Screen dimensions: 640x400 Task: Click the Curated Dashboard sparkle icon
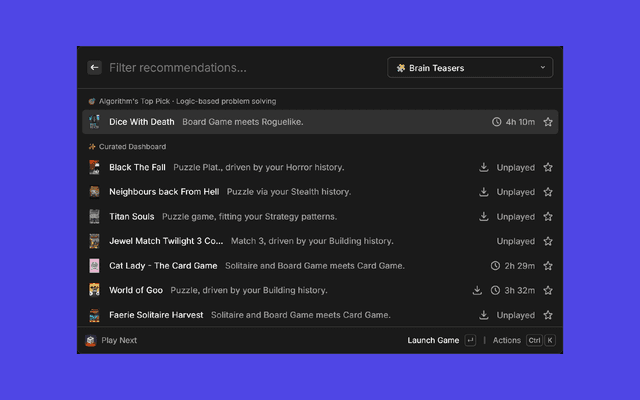[92, 147]
